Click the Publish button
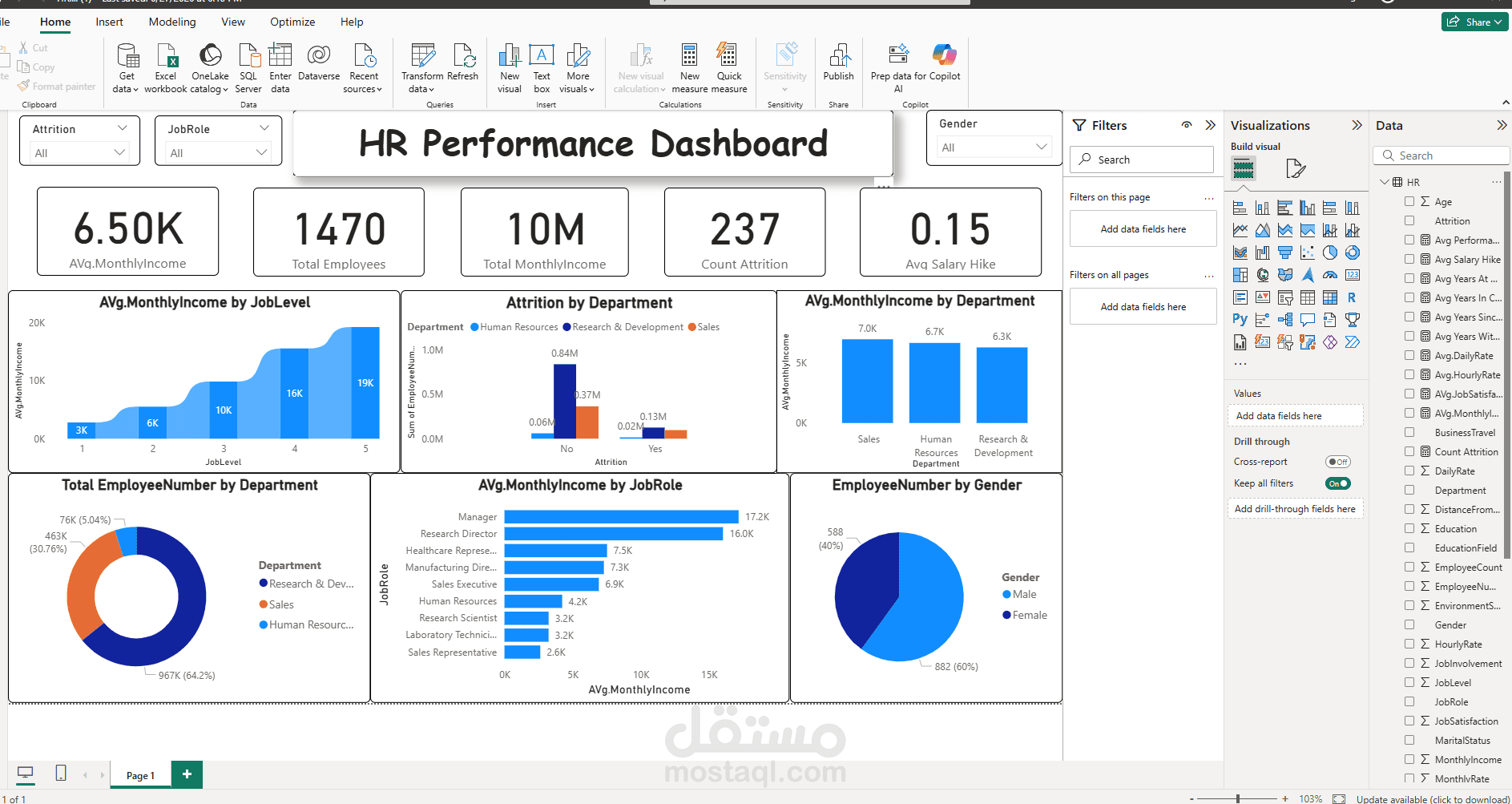Image resolution: width=1512 pixels, height=804 pixels. click(x=839, y=63)
